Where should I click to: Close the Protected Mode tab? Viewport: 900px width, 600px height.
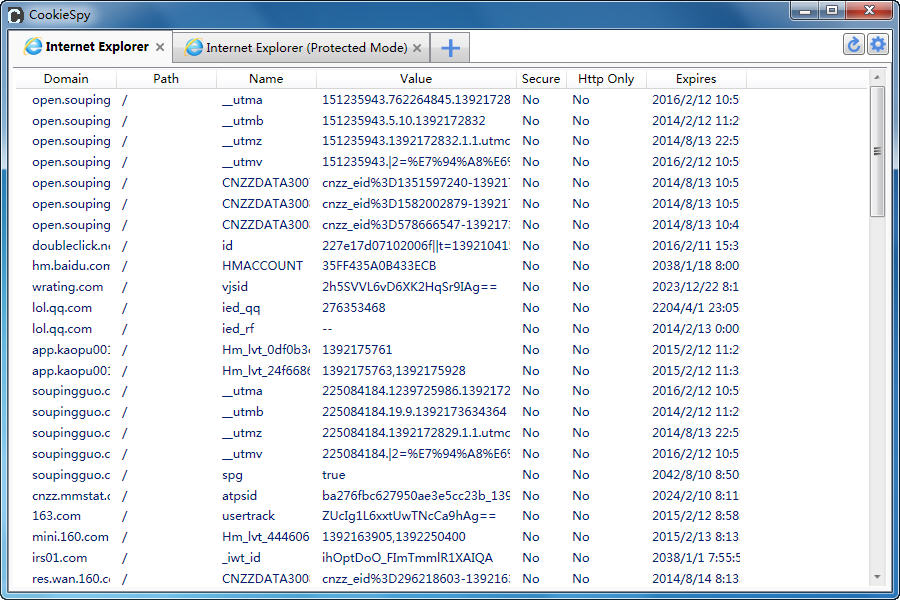(x=417, y=48)
